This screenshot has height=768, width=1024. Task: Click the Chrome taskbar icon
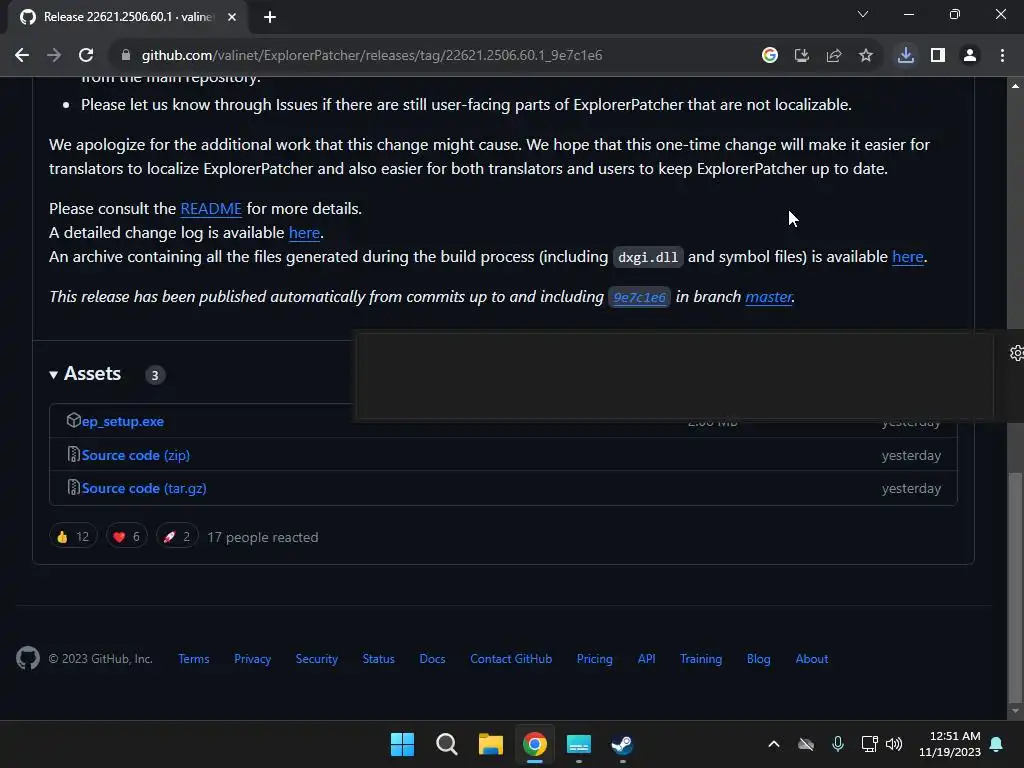(x=535, y=744)
